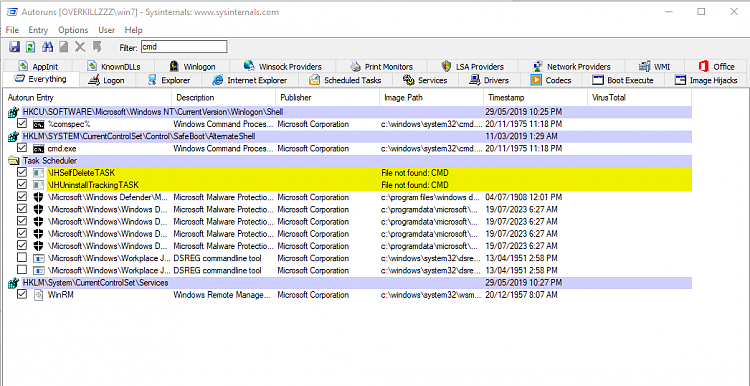Click the HKLM Services registry icon

coord(13,283)
